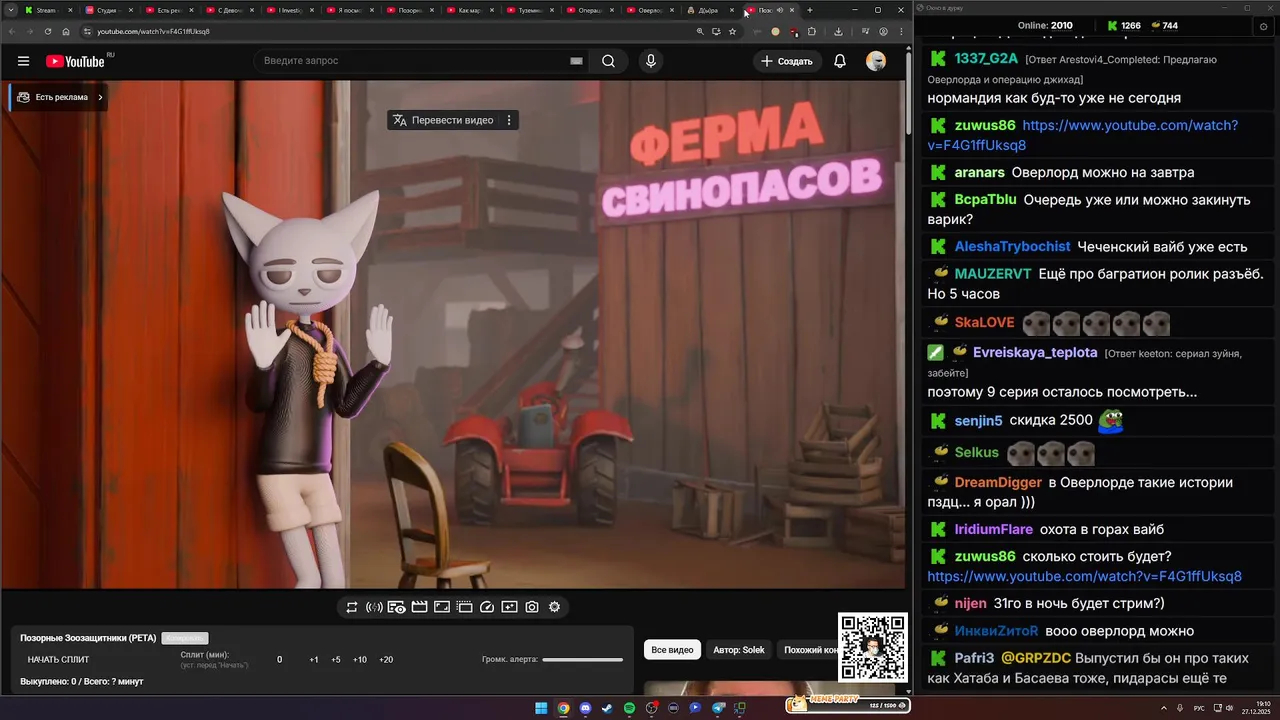The image size is (1280, 720).
Task: Open Telegram from the taskbar
Action: coord(718,708)
